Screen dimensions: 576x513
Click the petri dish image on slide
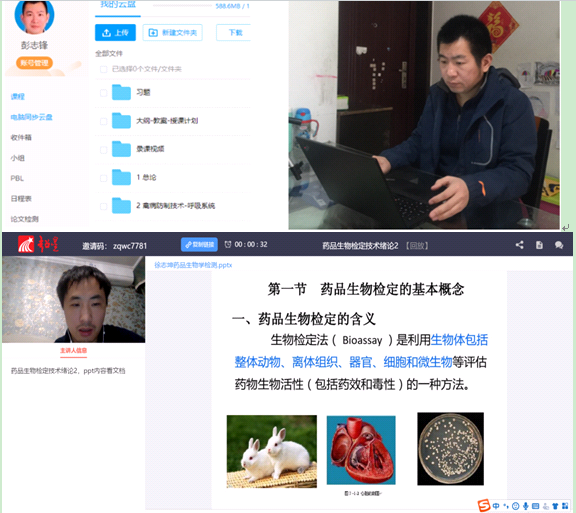tap(450, 449)
